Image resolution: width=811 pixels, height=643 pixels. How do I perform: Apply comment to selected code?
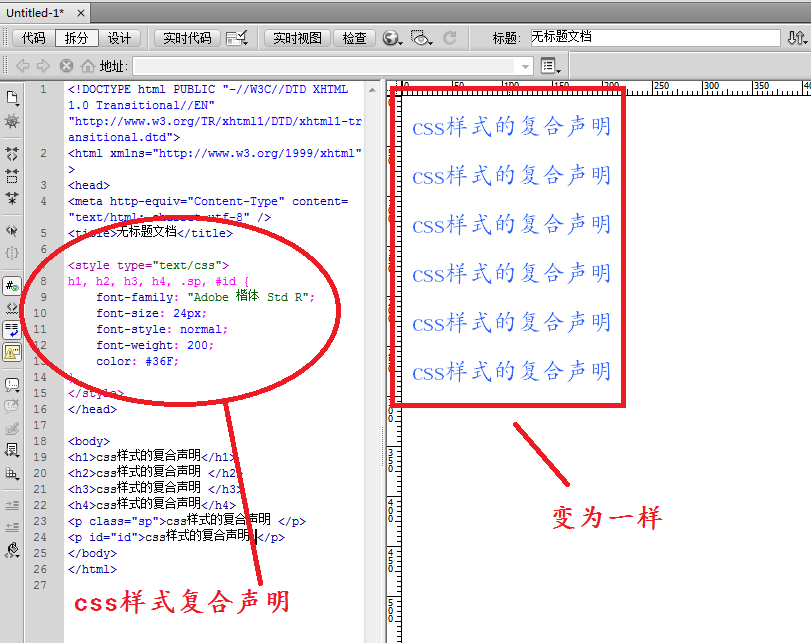(12, 384)
